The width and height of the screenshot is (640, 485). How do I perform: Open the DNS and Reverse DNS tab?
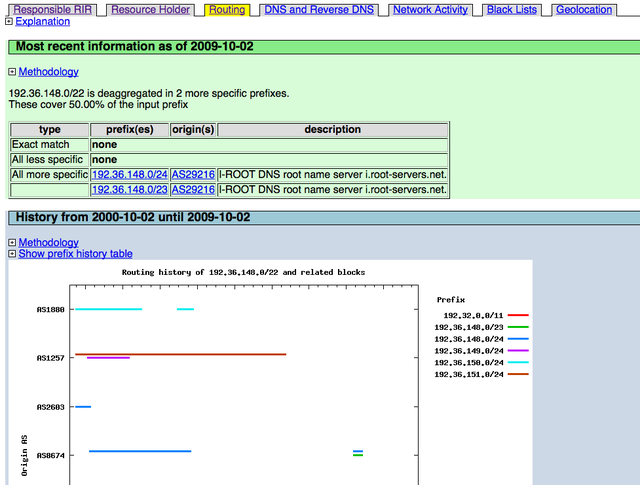(x=319, y=10)
